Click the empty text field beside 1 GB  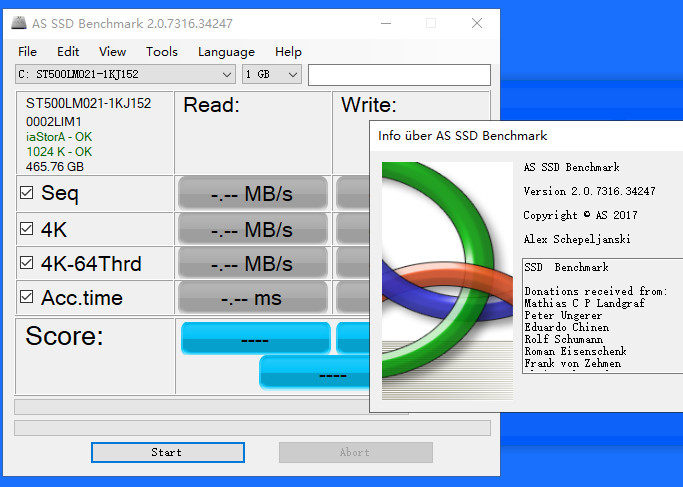[x=399, y=75]
